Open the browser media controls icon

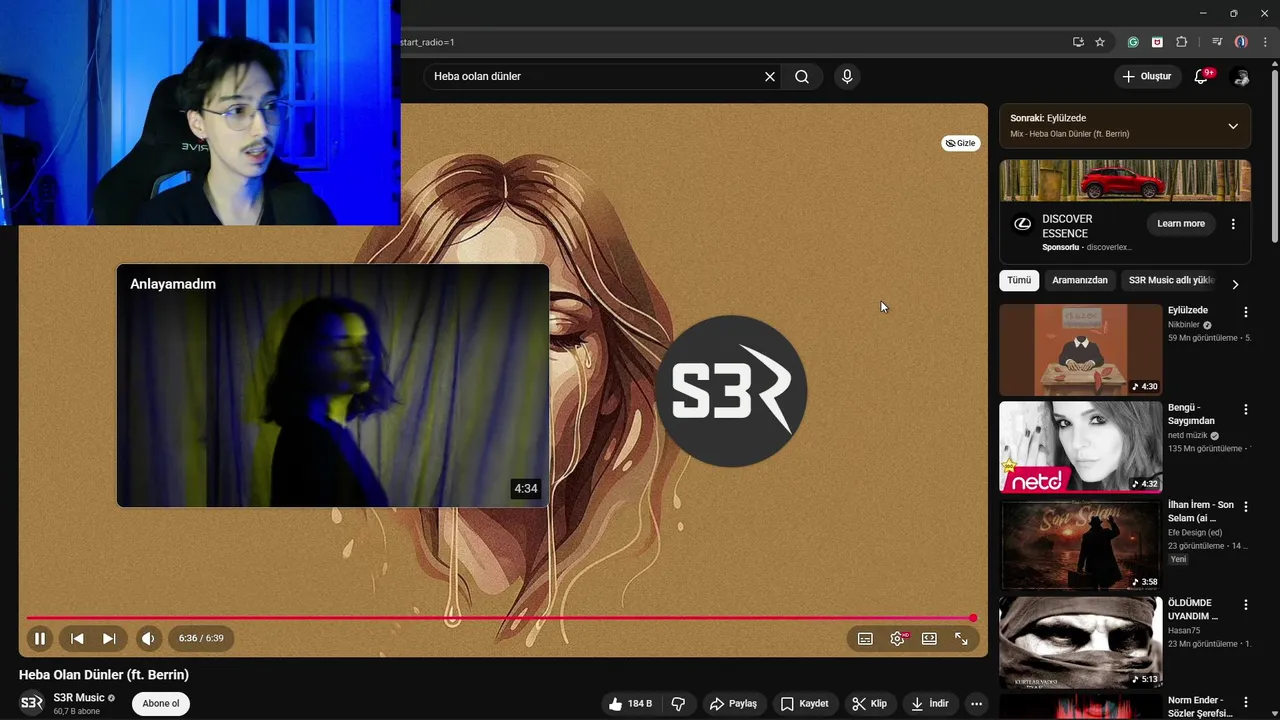coord(1217,42)
